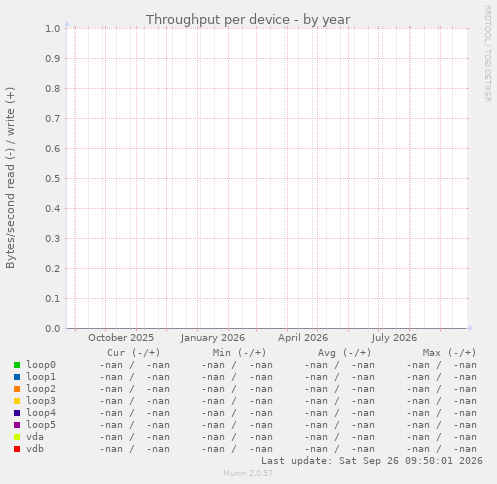This screenshot has width=497, height=484.
Task: Select the loop0 device label
Action: (x=41, y=365)
